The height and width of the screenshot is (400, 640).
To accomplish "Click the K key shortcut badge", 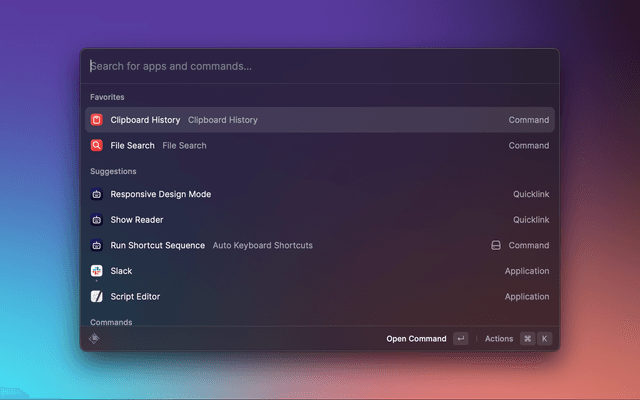I will point(545,339).
